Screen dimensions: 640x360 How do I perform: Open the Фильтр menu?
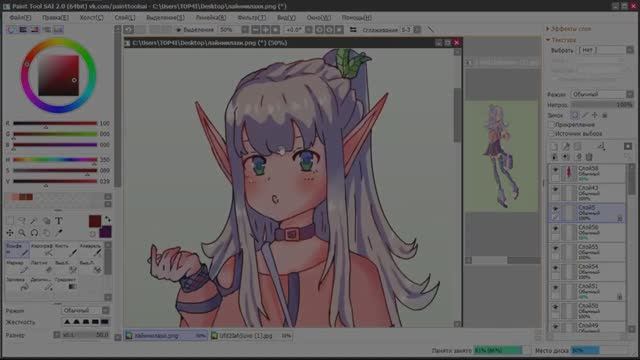pos(251,18)
